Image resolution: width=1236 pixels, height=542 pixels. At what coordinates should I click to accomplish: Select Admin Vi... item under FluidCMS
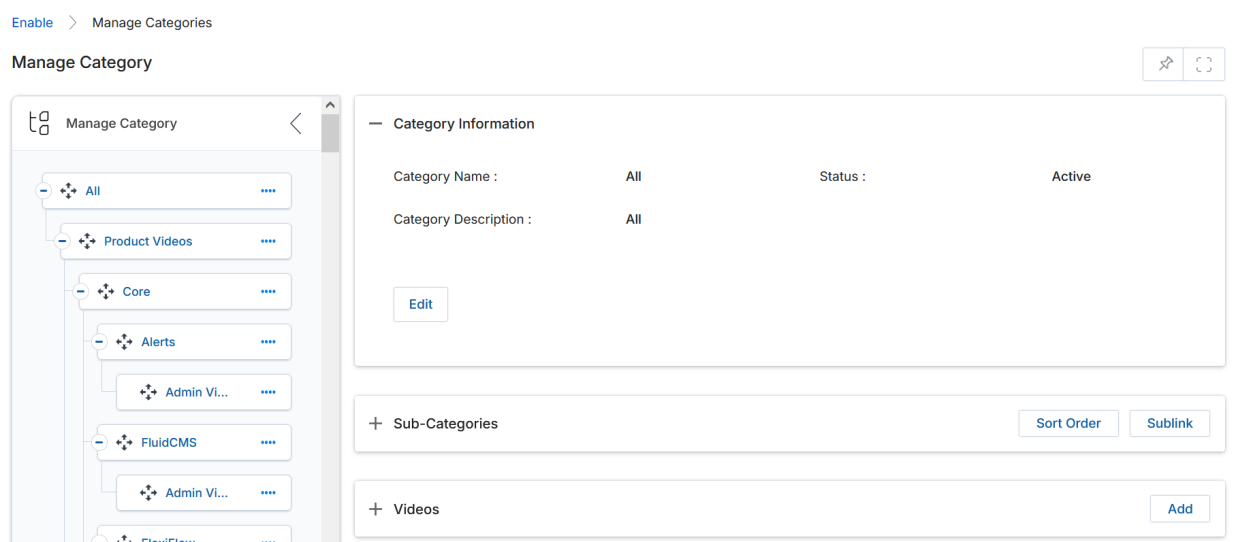[x=196, y=493]
